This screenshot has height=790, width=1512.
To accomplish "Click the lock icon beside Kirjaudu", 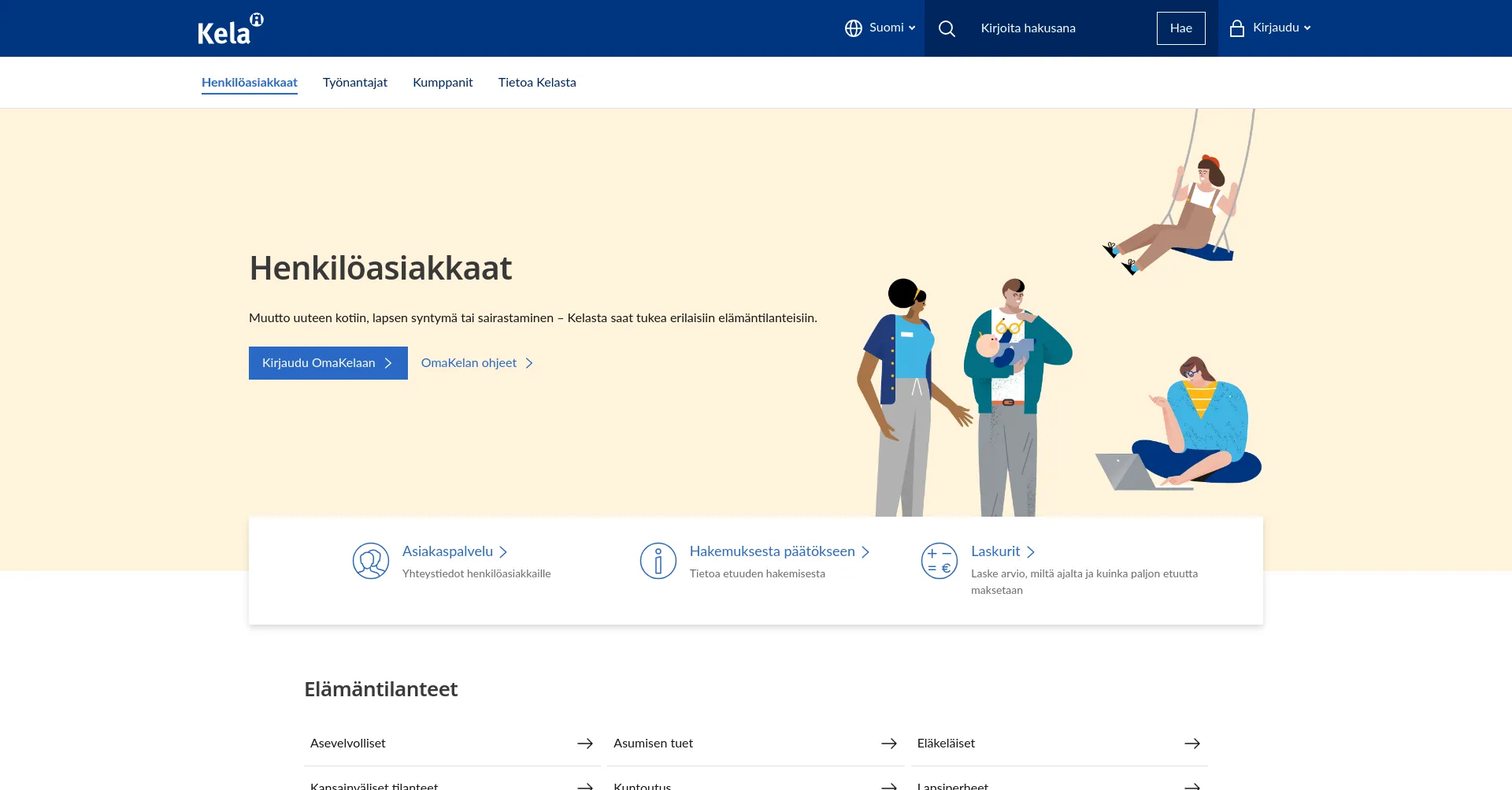I will coord(1237,28).
